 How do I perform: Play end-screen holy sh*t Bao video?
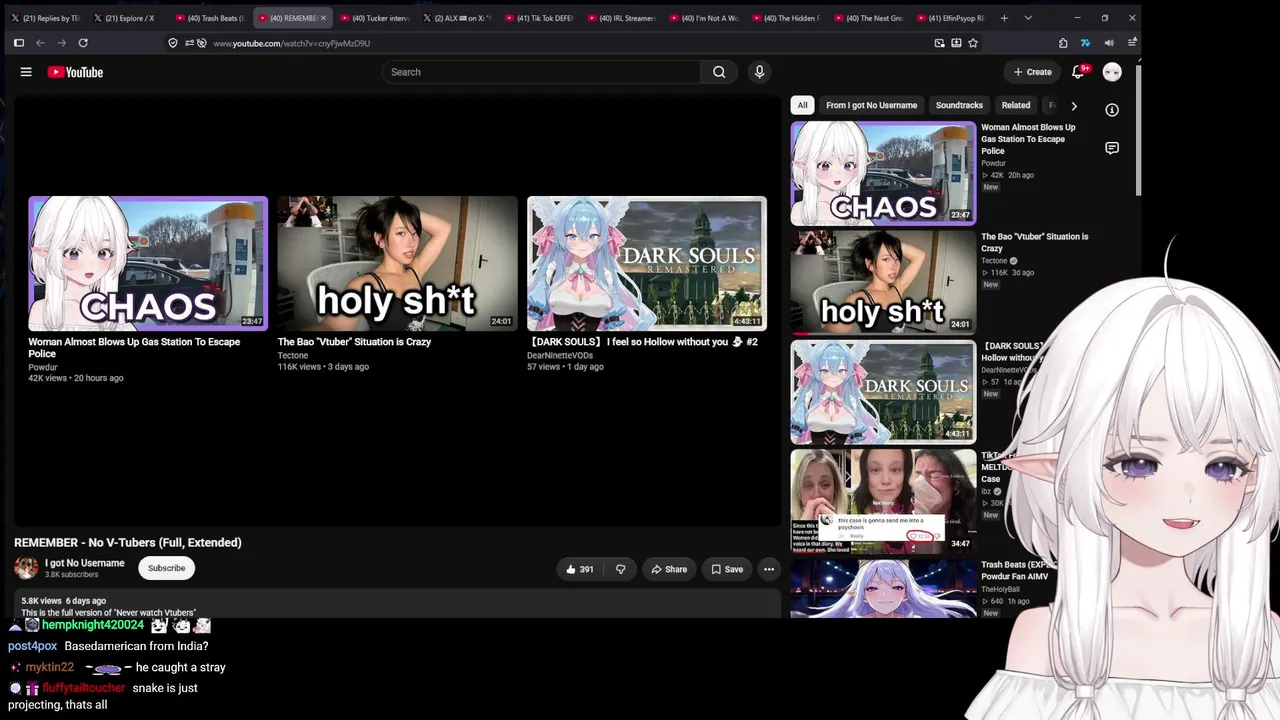pos(397,263)
